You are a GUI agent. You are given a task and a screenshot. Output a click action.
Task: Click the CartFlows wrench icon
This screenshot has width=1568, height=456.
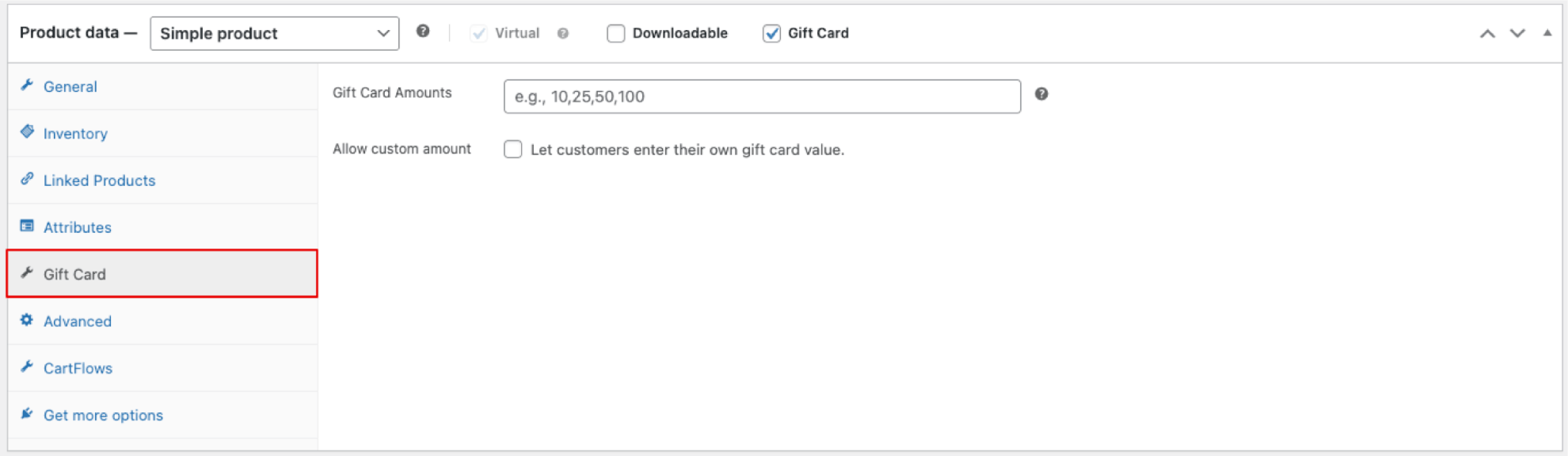(x=26, y=367)
